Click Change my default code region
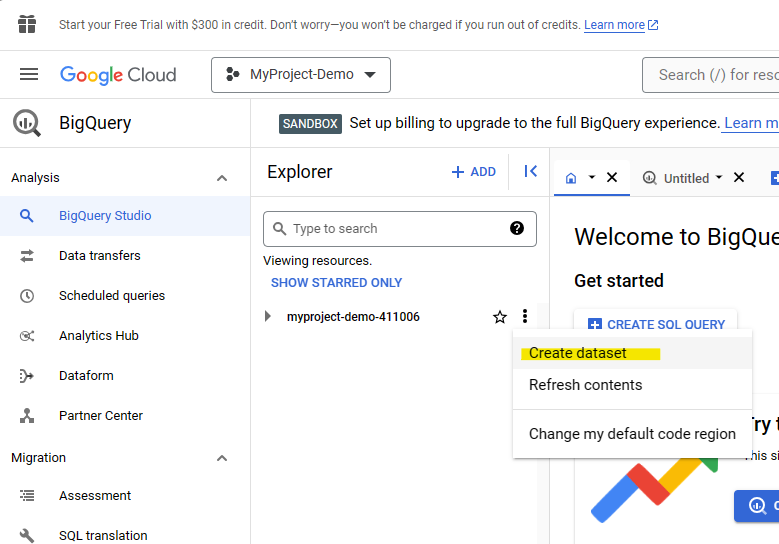Image resolution: width=779 pixels, height=544 pixels. (x=632, y=434)
